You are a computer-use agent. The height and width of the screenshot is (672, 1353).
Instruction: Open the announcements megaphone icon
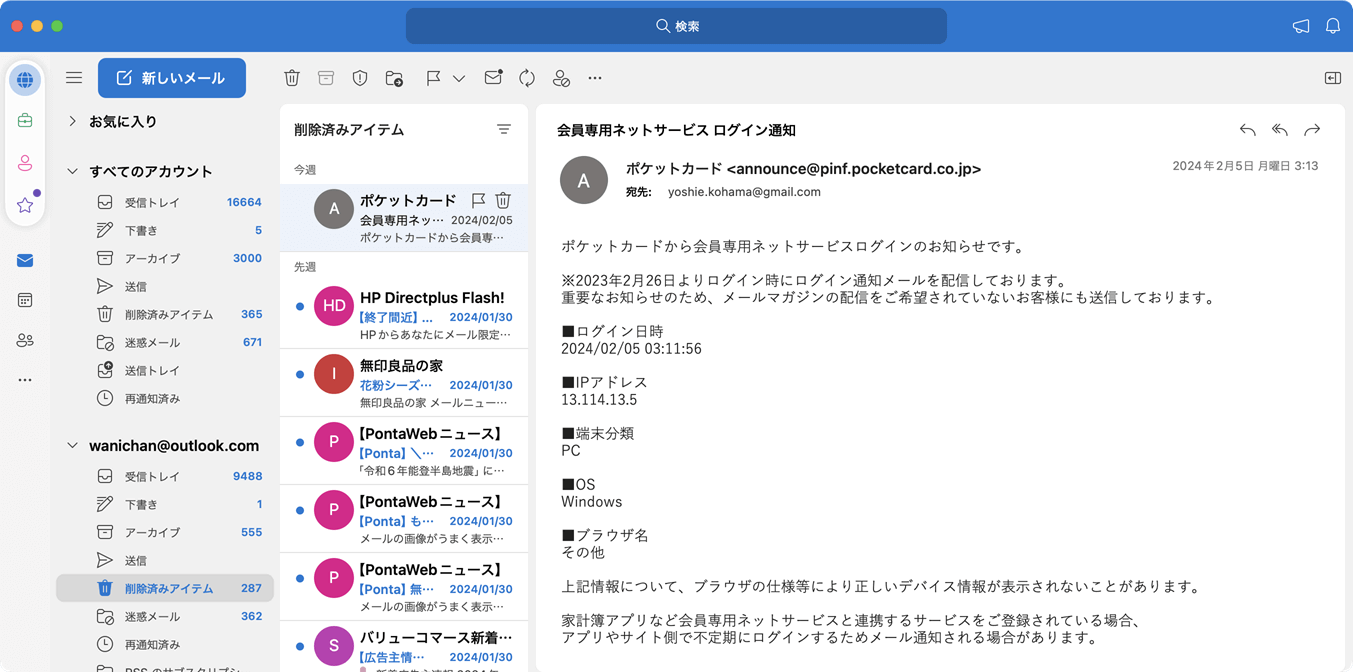tap(1301, 26)
